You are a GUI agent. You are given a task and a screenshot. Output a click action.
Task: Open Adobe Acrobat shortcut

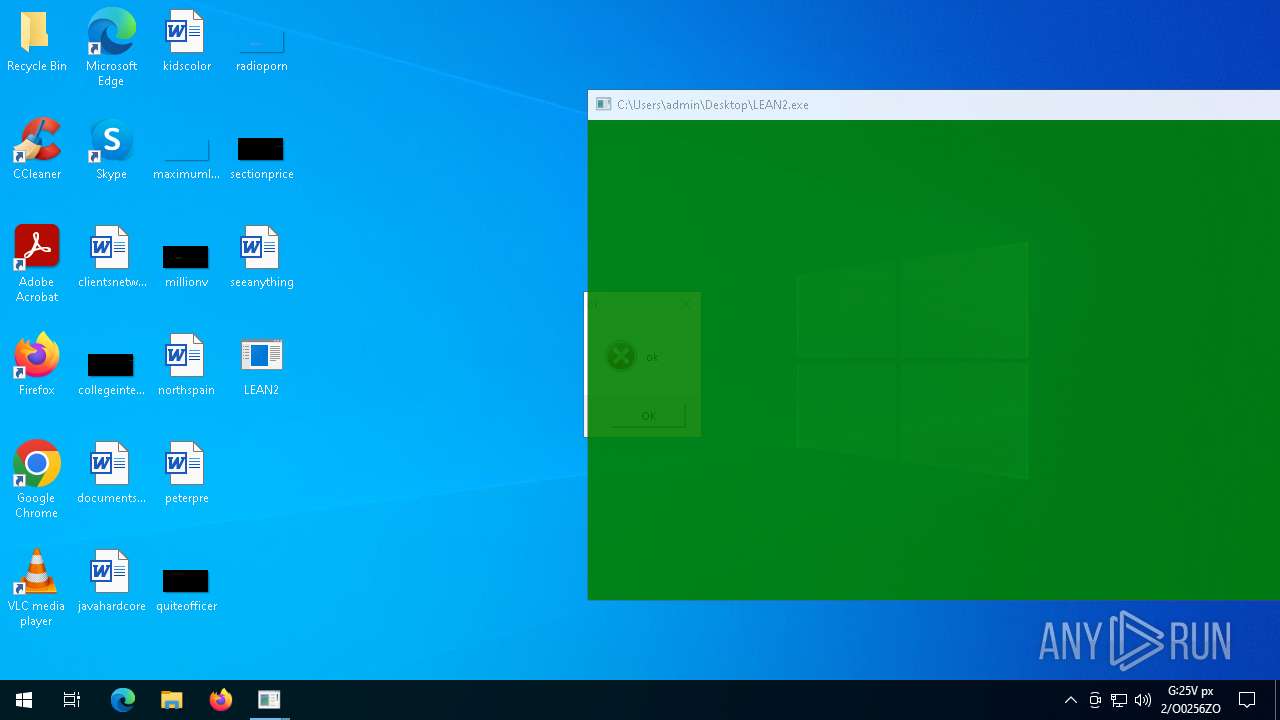click(36, 264)
